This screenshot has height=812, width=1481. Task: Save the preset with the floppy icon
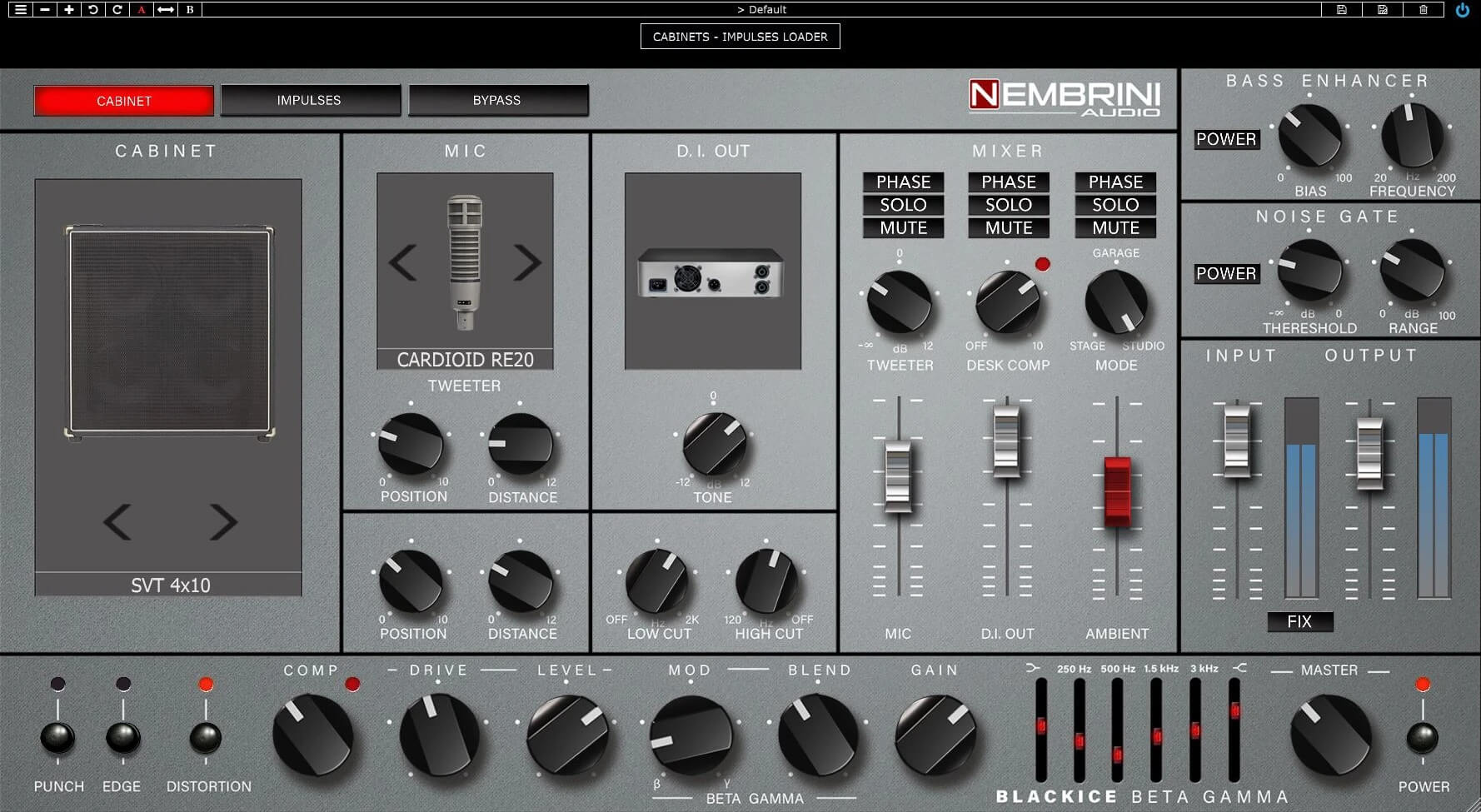1341,9
